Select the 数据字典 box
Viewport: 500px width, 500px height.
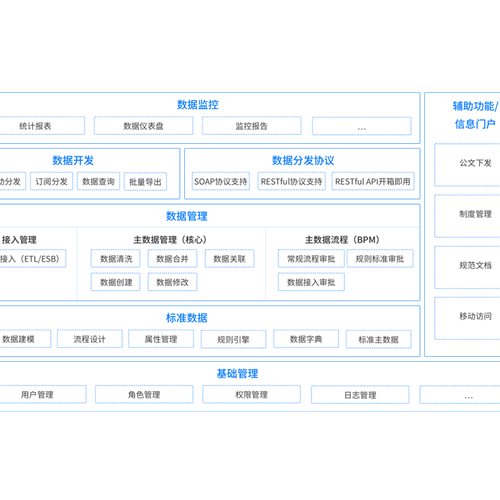306,339
